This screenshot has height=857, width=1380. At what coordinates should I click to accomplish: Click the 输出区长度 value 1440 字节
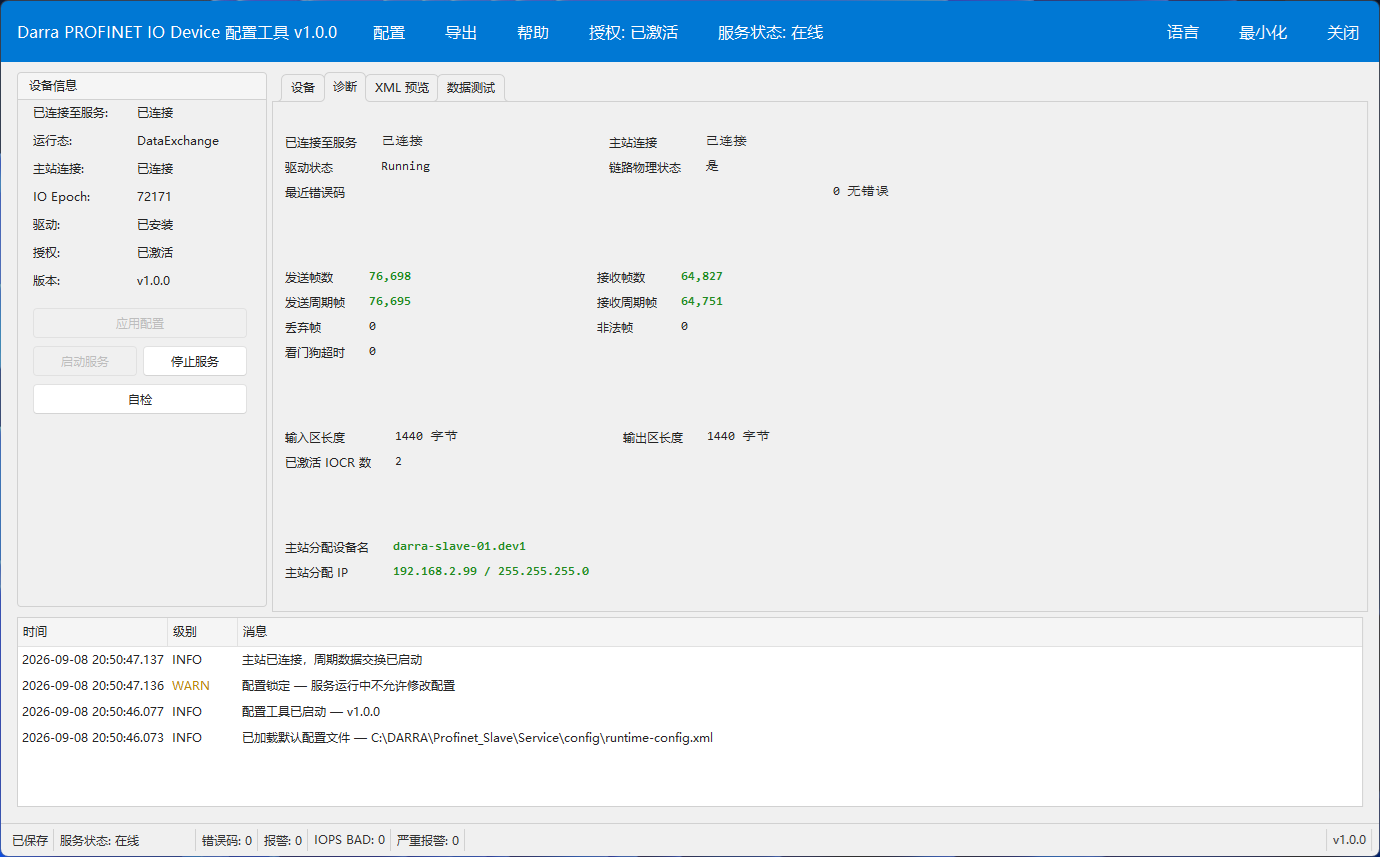tap(739, 436)
